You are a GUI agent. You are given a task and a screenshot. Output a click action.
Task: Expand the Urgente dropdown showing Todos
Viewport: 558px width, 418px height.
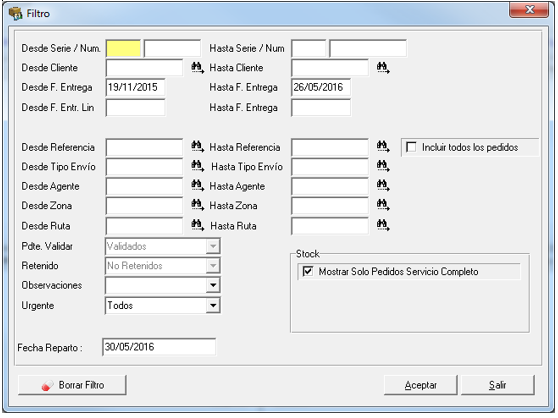tap(213, 306)
